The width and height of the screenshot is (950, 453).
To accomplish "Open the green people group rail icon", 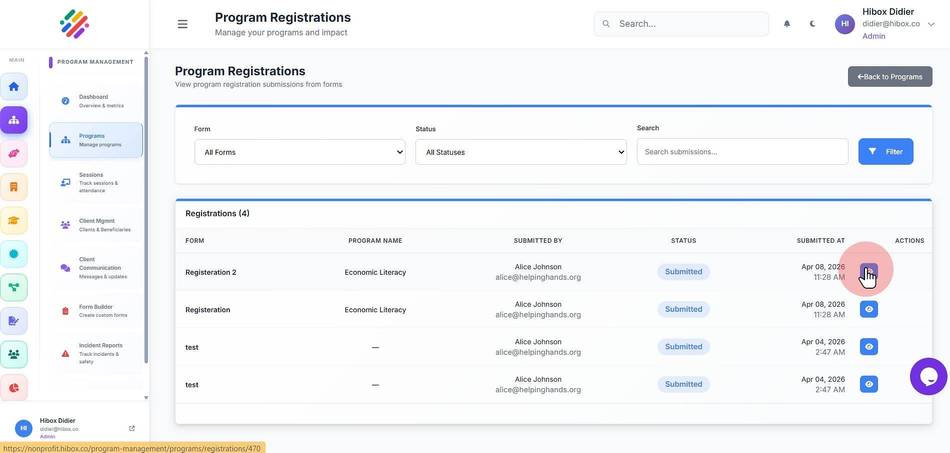I will [x=13, y=354].
